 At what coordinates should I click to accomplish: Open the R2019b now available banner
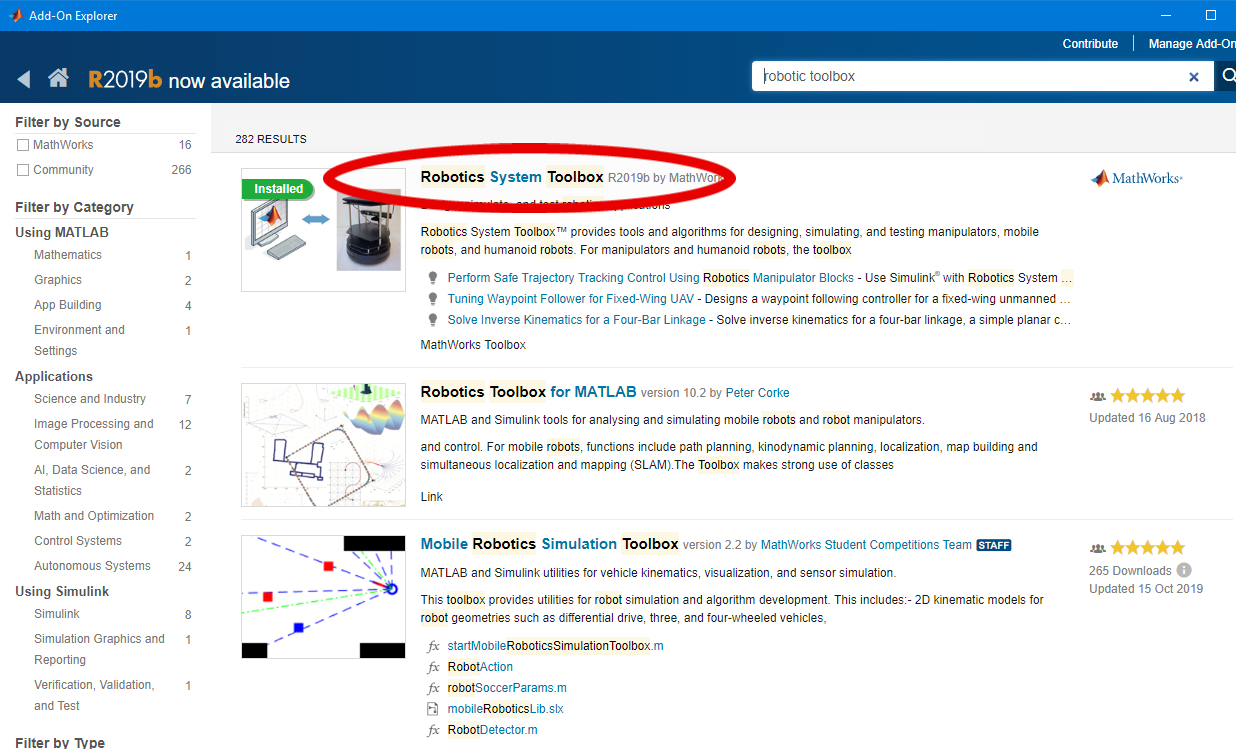click(189, 80)
